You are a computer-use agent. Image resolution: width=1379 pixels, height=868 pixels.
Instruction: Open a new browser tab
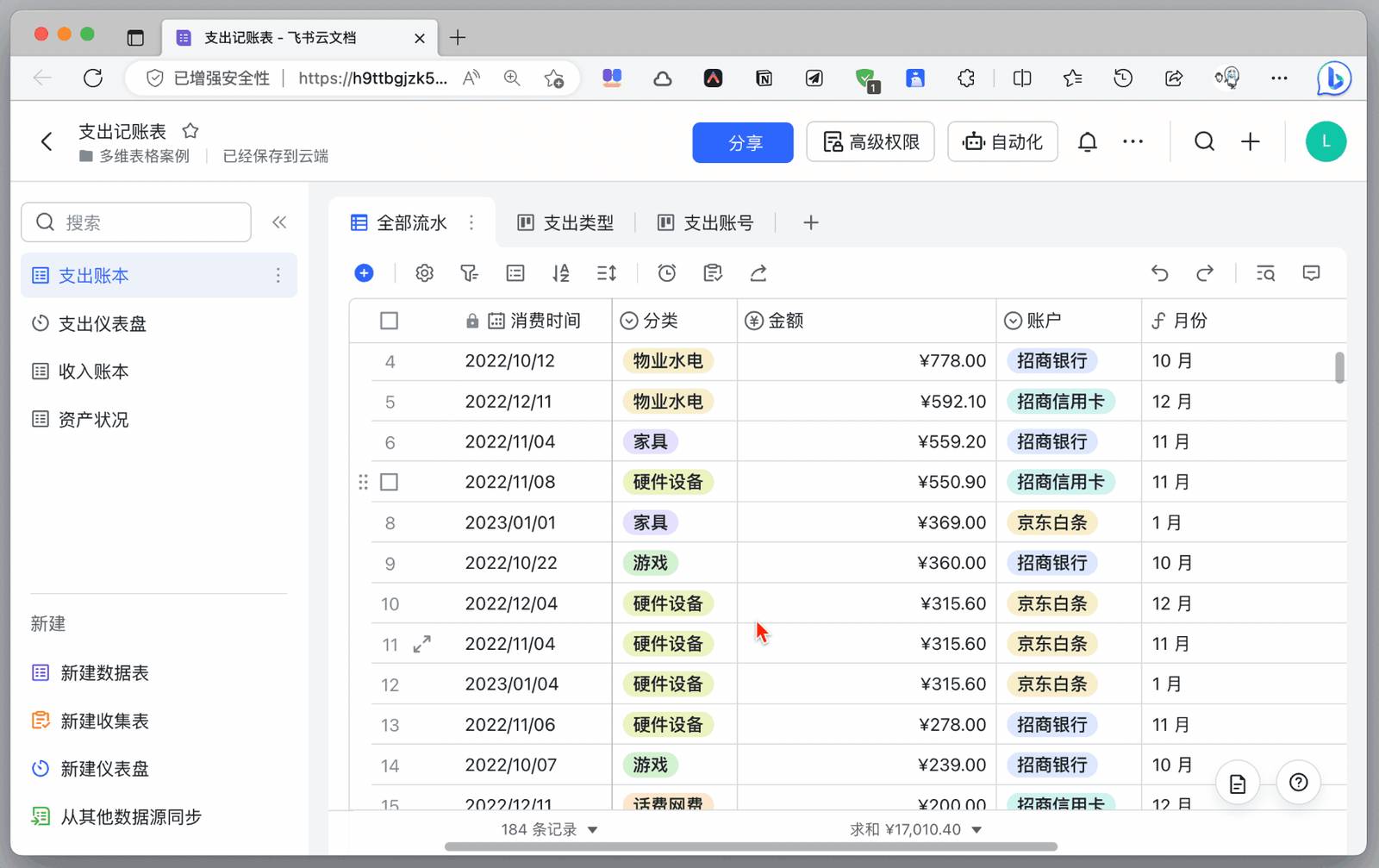[x=458, y=37]
